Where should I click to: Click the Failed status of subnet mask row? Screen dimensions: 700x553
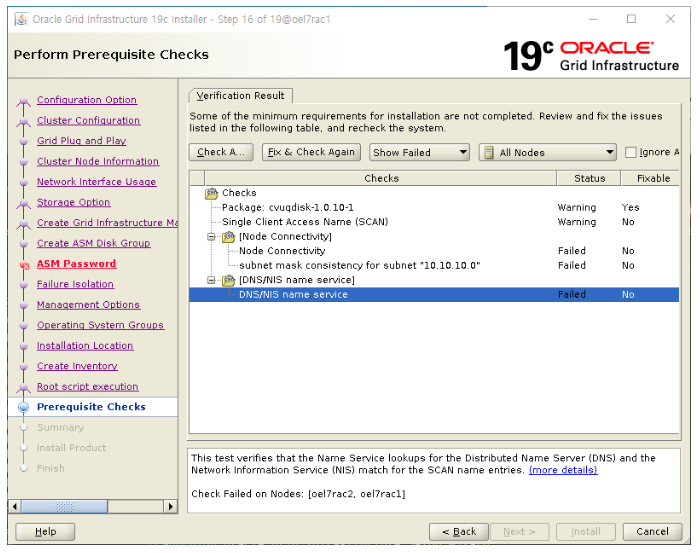572,266
